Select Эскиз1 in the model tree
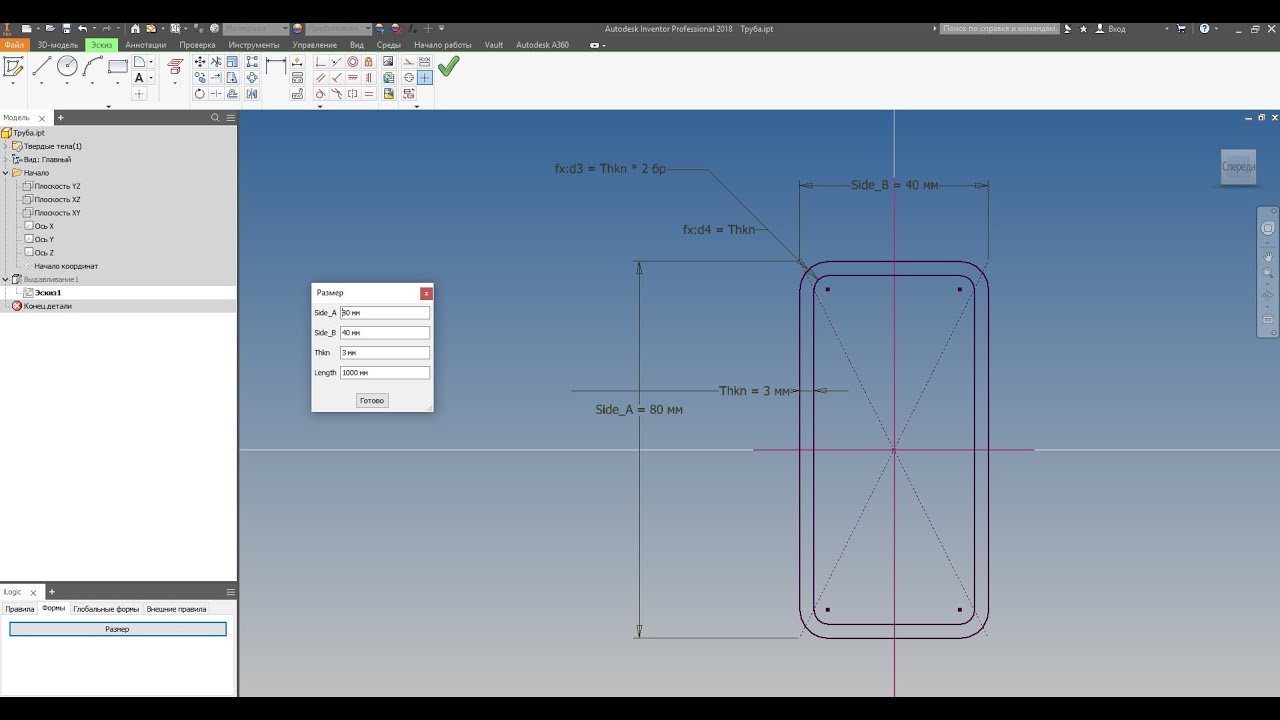Viewport: 1280px width, 720px height. (x=48, y=293)
